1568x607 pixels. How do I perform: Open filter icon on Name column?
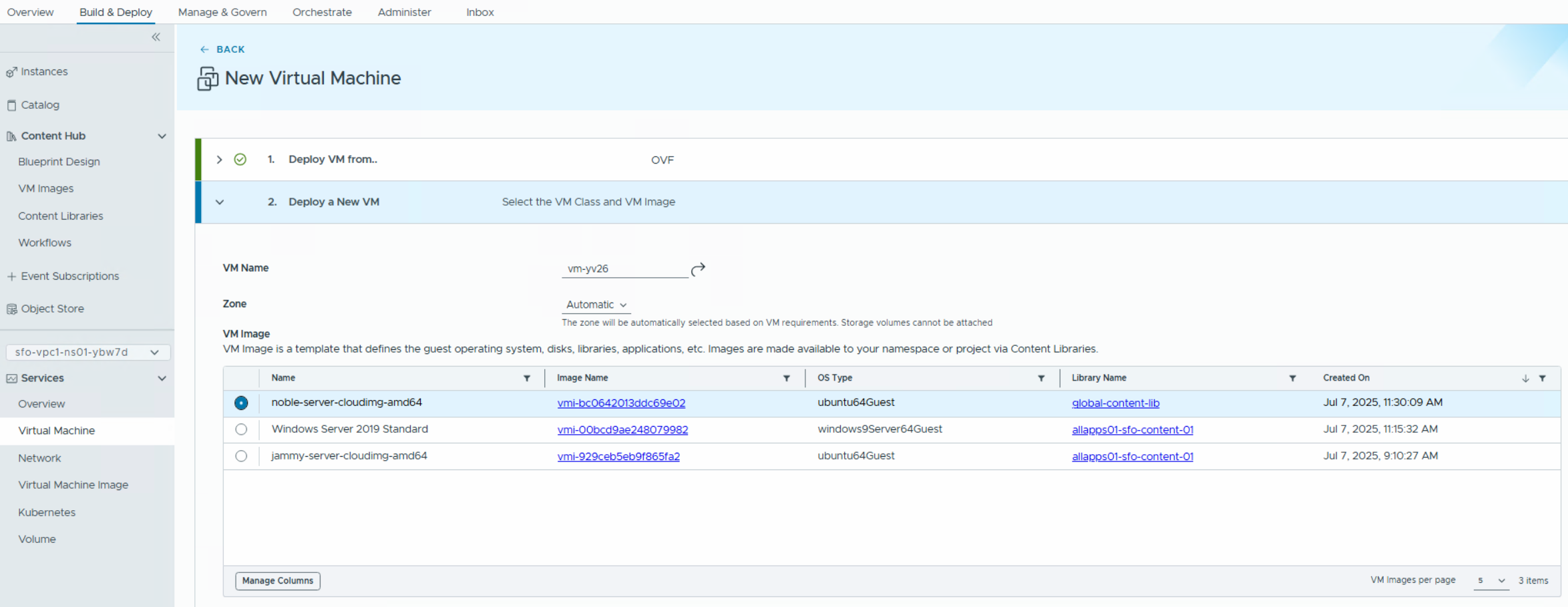[x=527, y=379]
